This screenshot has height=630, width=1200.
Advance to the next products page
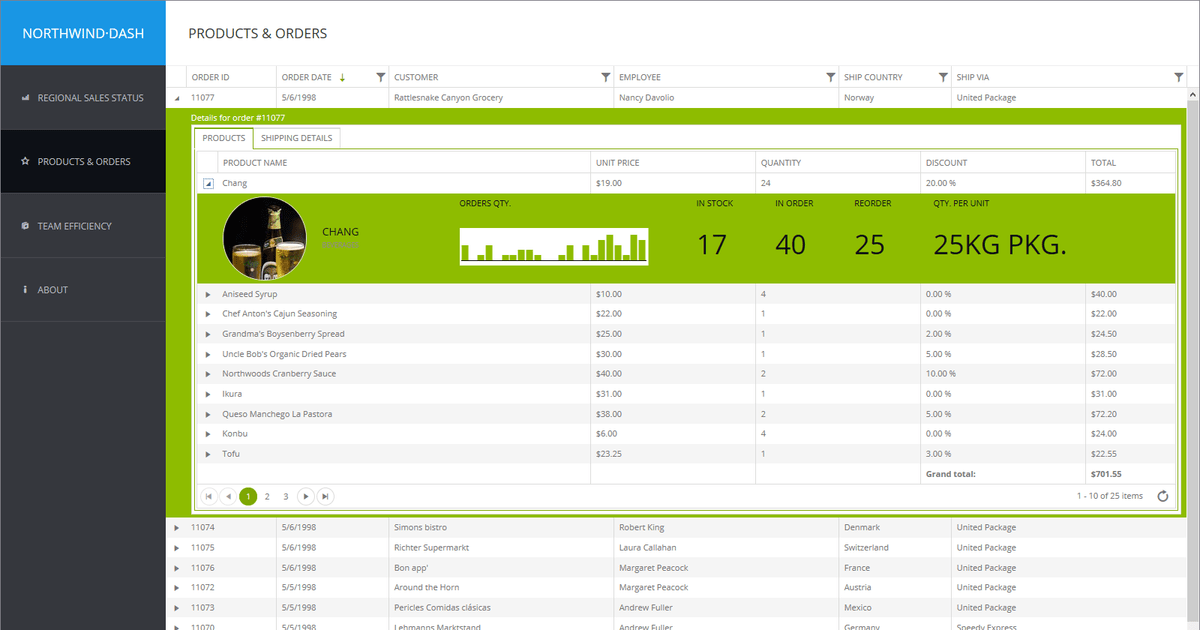[306, 495]
